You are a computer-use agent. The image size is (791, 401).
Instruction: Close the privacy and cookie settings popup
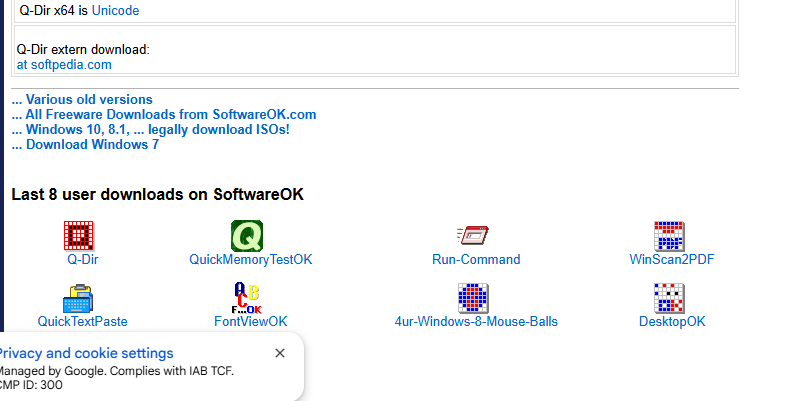280,353
